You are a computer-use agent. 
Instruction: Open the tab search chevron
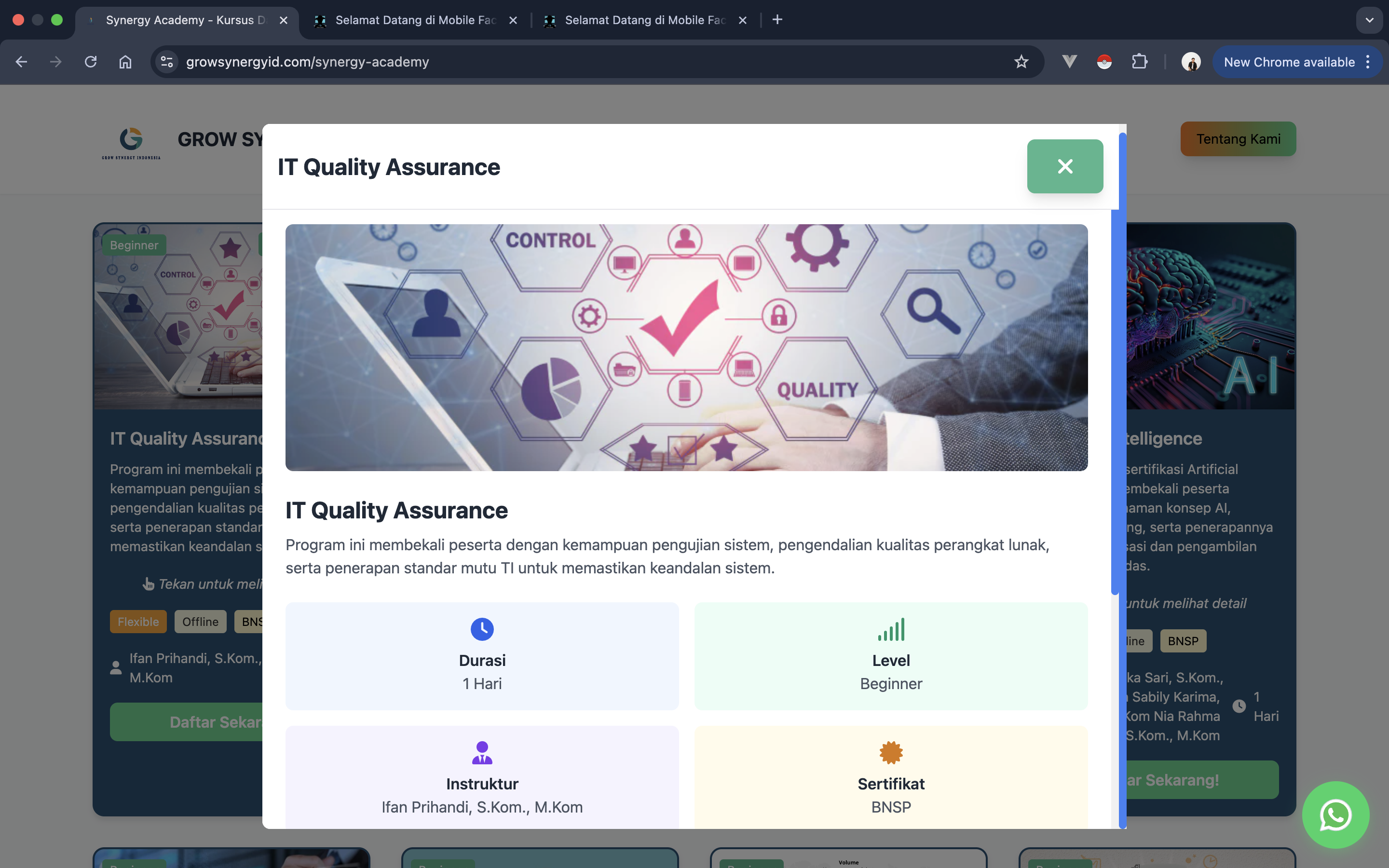point(1370,19)
